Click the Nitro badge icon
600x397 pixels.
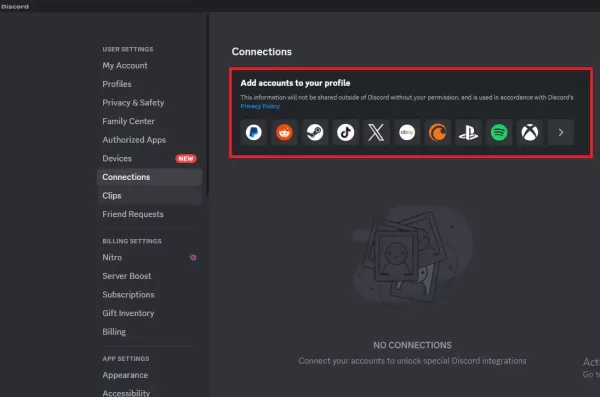(x=193, y=257)
